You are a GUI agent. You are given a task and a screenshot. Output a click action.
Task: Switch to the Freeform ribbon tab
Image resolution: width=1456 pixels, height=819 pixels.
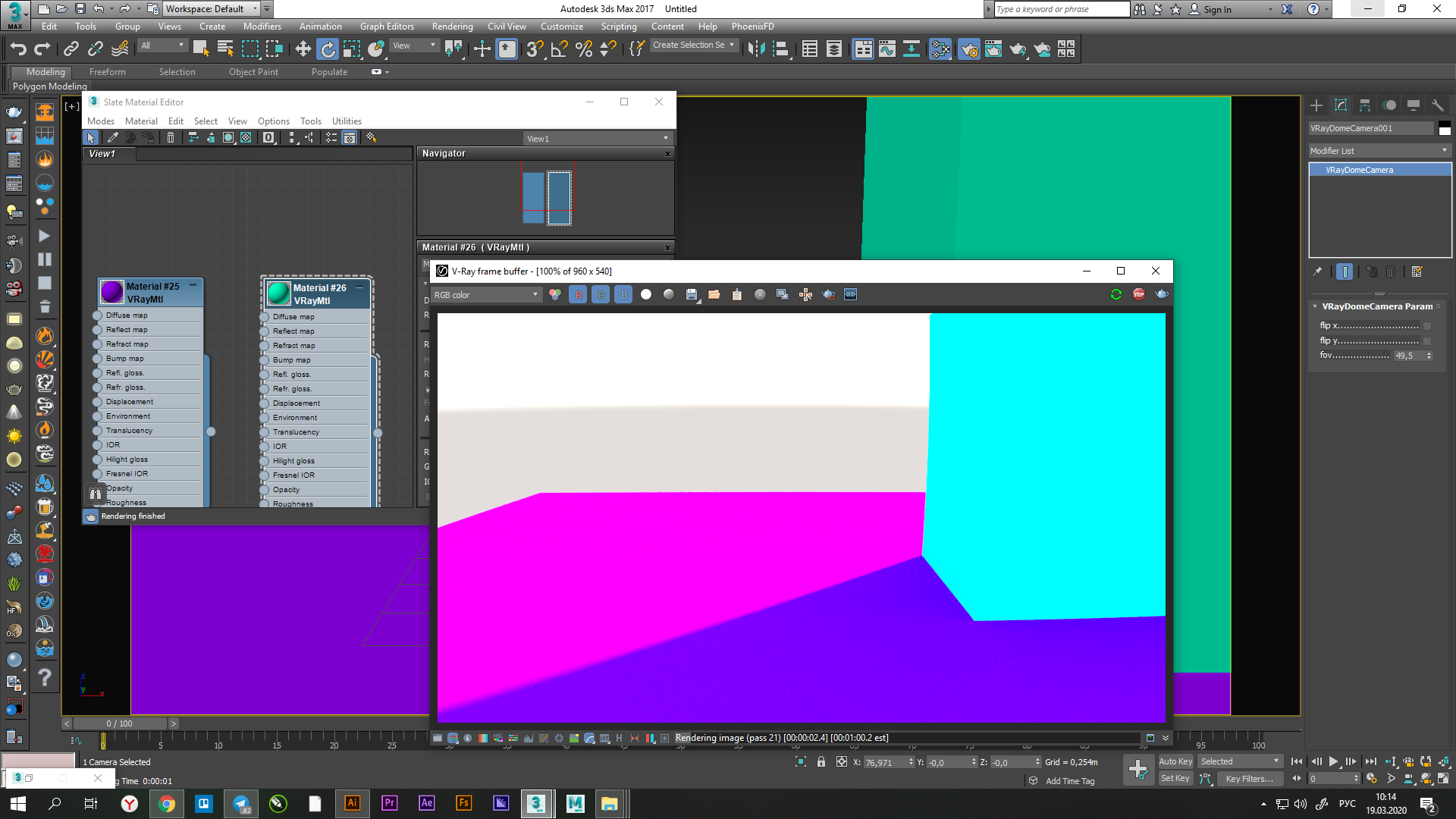tap(108, 72)
